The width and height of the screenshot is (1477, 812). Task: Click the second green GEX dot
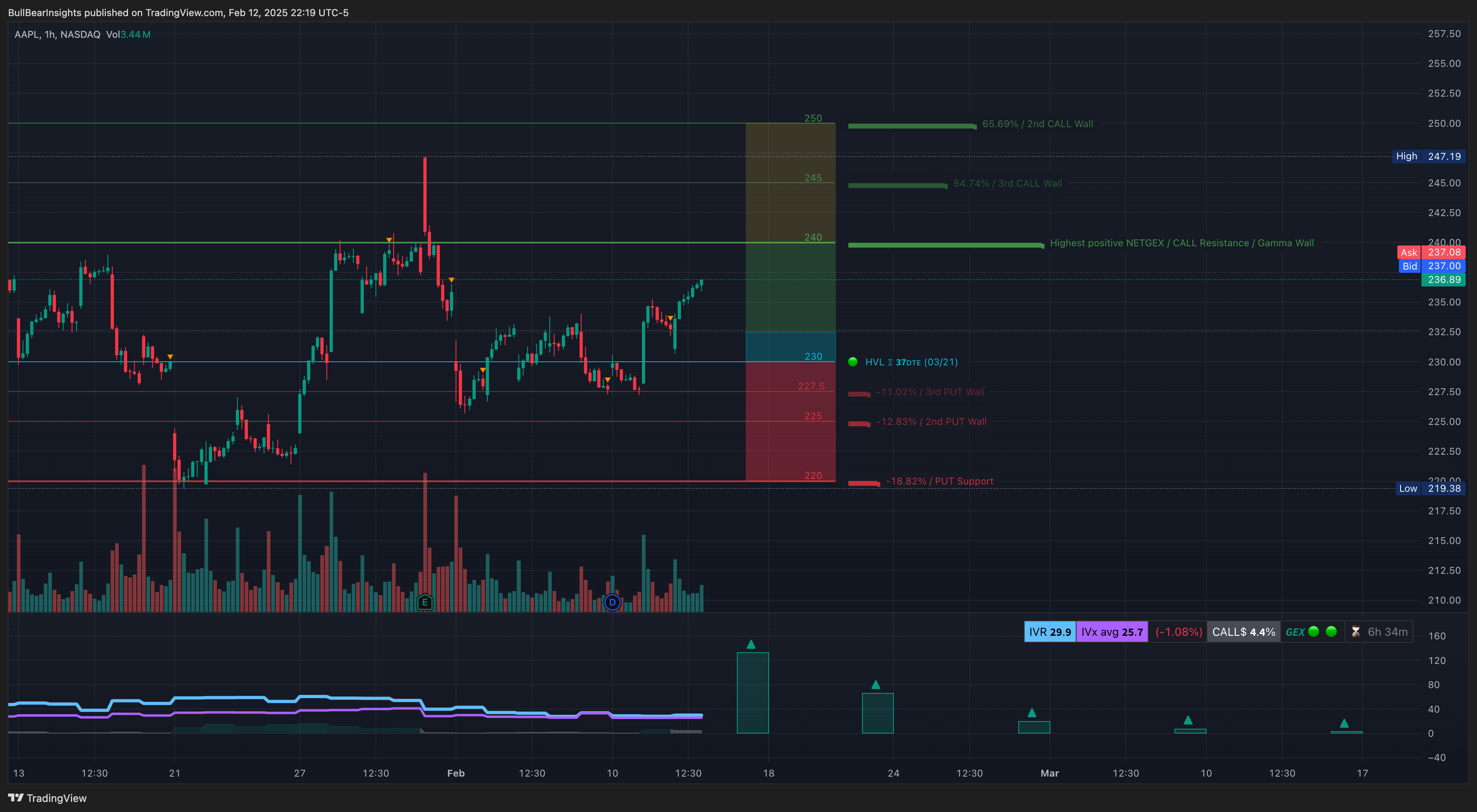coord(1331,631)
